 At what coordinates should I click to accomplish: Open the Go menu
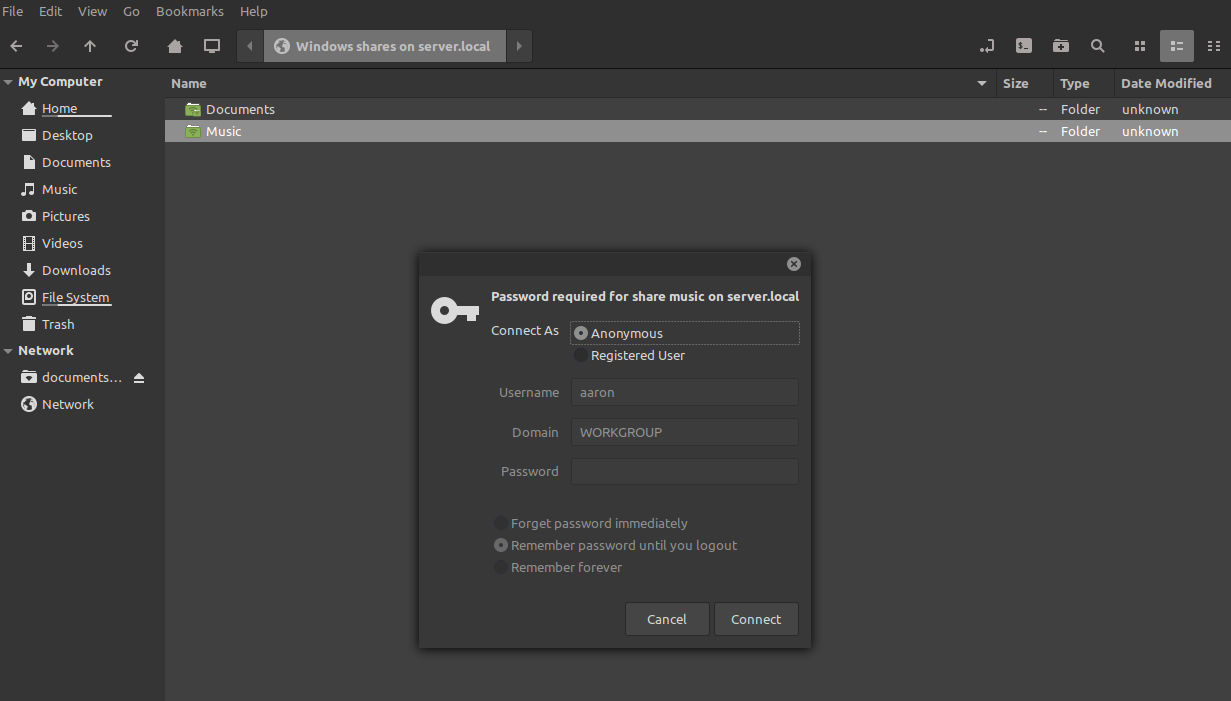pos(131,11)
